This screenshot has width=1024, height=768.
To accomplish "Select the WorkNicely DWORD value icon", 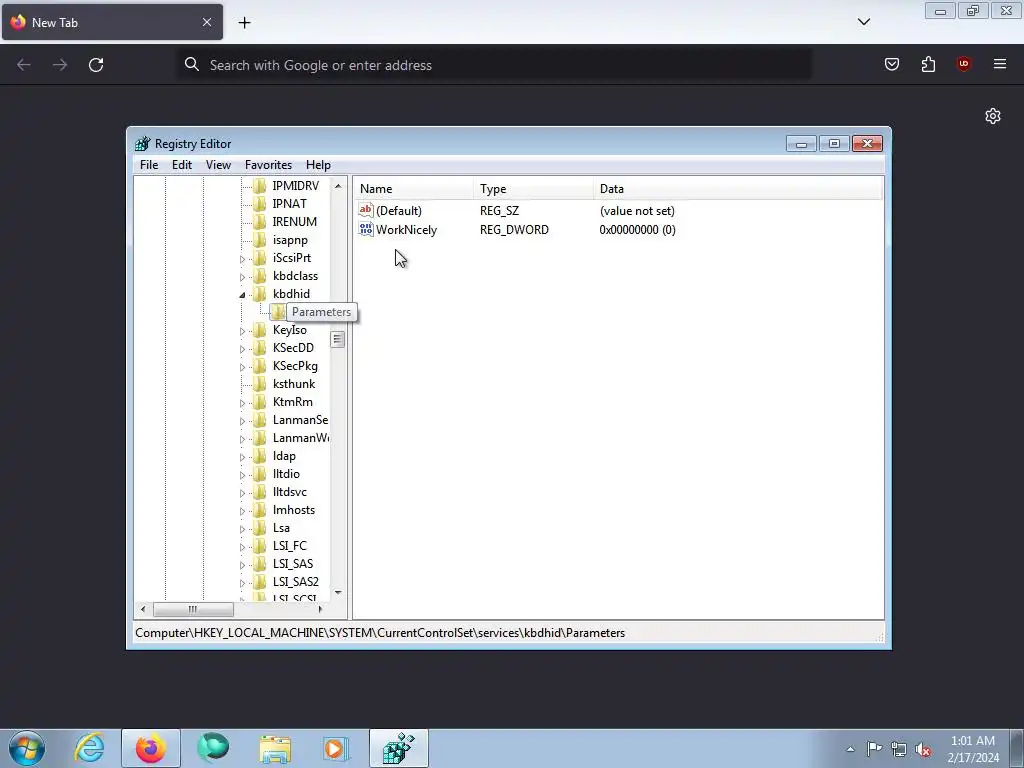I will 366,229.
